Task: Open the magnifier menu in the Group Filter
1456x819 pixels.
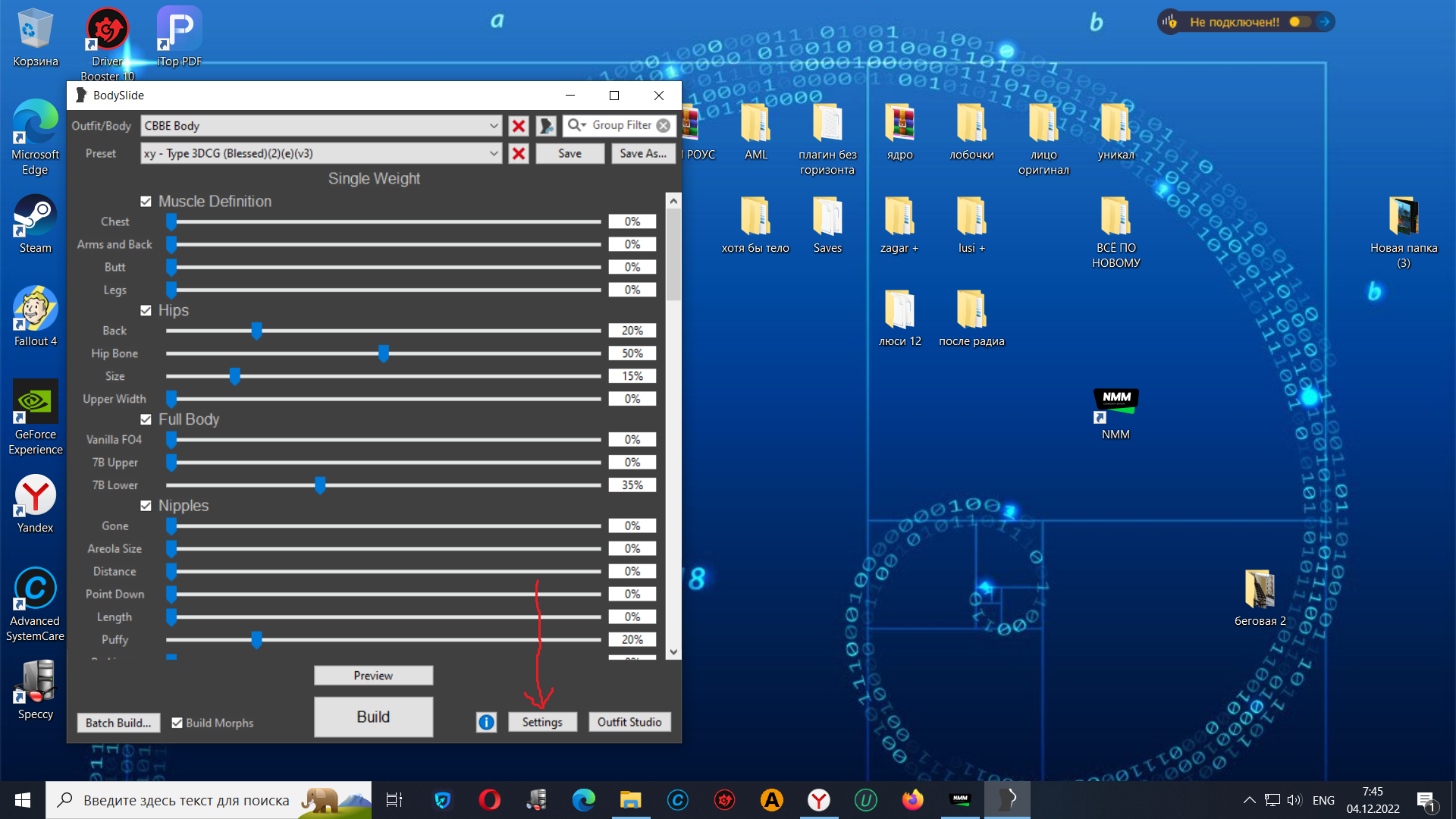Action: point(577,125)
